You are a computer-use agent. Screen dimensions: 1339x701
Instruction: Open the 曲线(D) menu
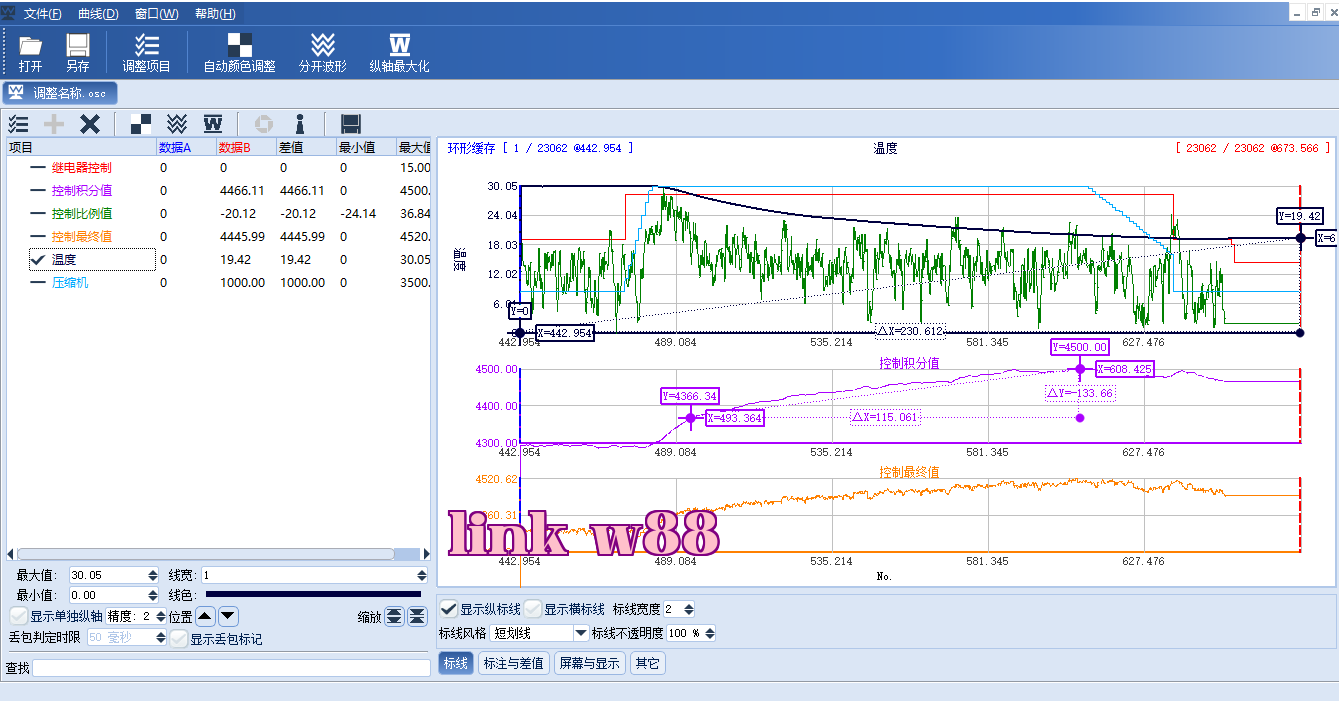point(98,14)
